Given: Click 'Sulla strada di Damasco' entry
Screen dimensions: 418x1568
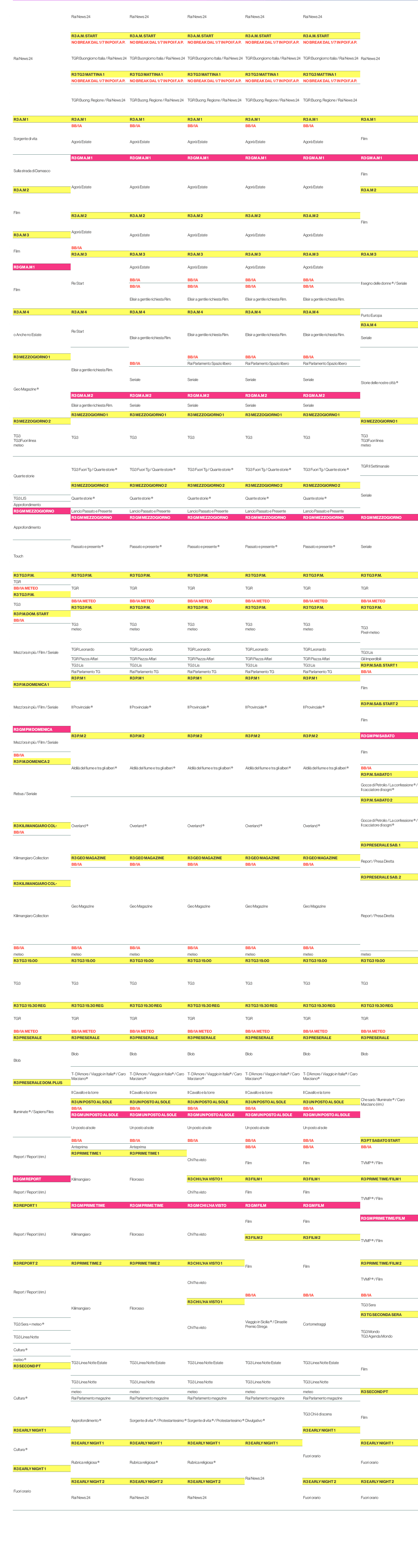Looking at the screenshot, I should tap(32, 171).
